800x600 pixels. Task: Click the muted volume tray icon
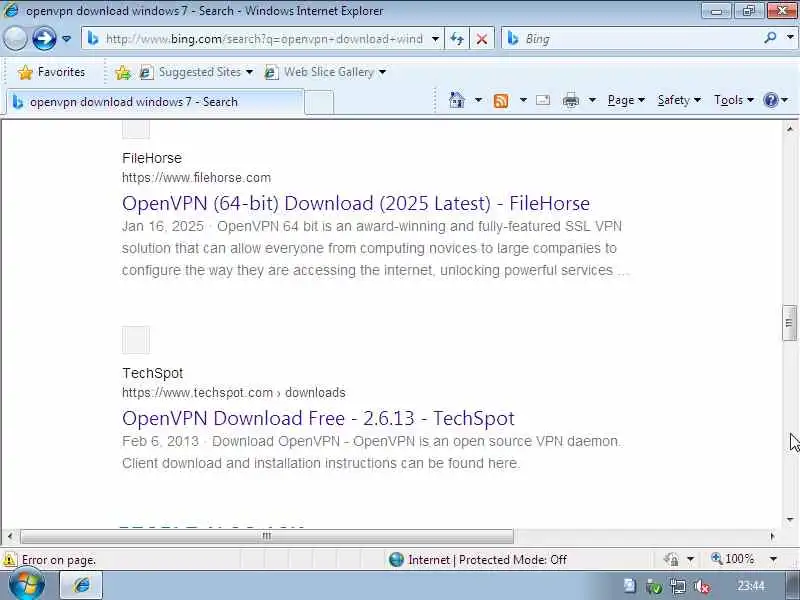702,587
